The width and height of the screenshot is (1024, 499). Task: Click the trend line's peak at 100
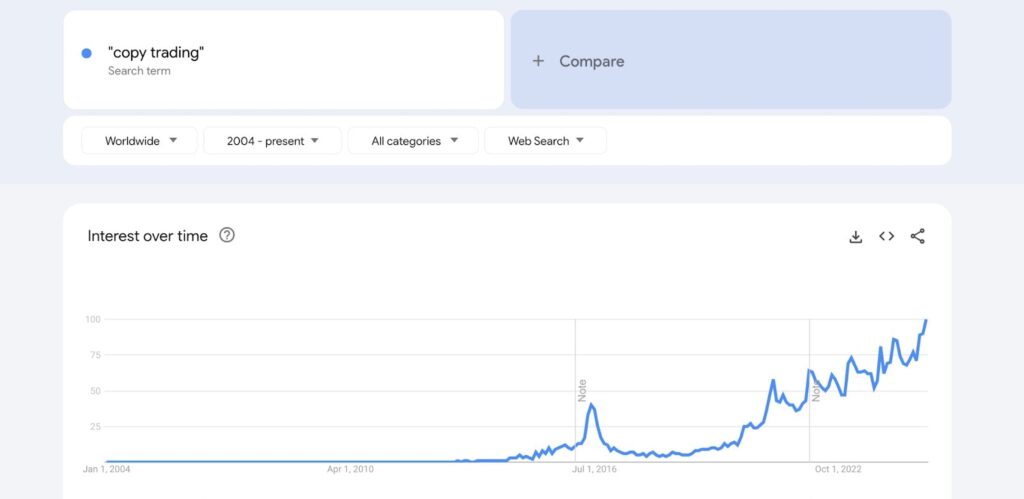[926, 320]
